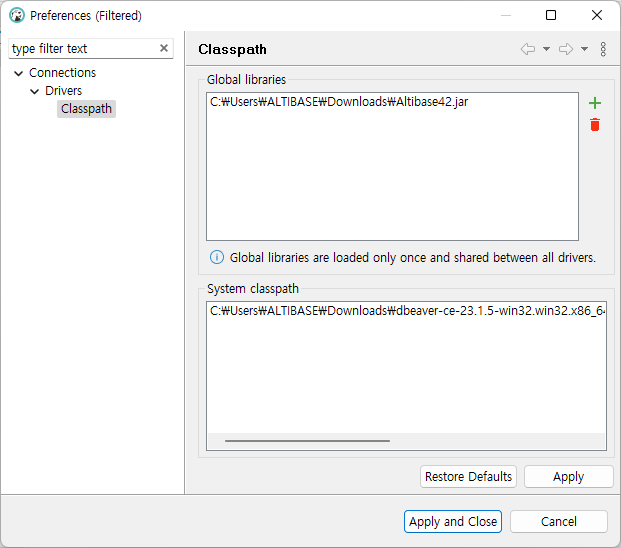Screen dimensions: 621x548
Task: Click the info icon beside global libraries note
Action: (217, 257)
